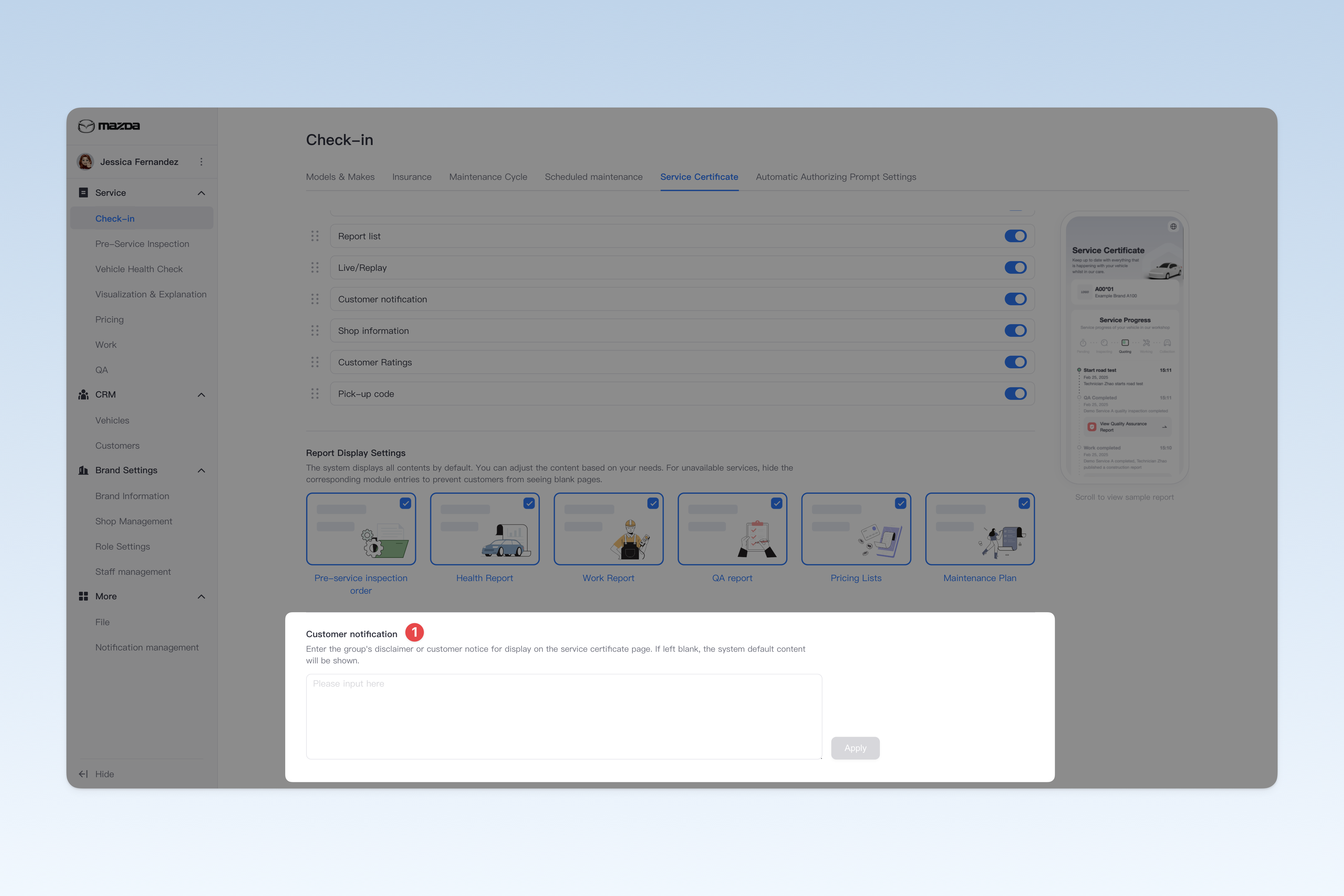
Task: Grab the drag handle for Live/Replay
Action: click(315, 267)
